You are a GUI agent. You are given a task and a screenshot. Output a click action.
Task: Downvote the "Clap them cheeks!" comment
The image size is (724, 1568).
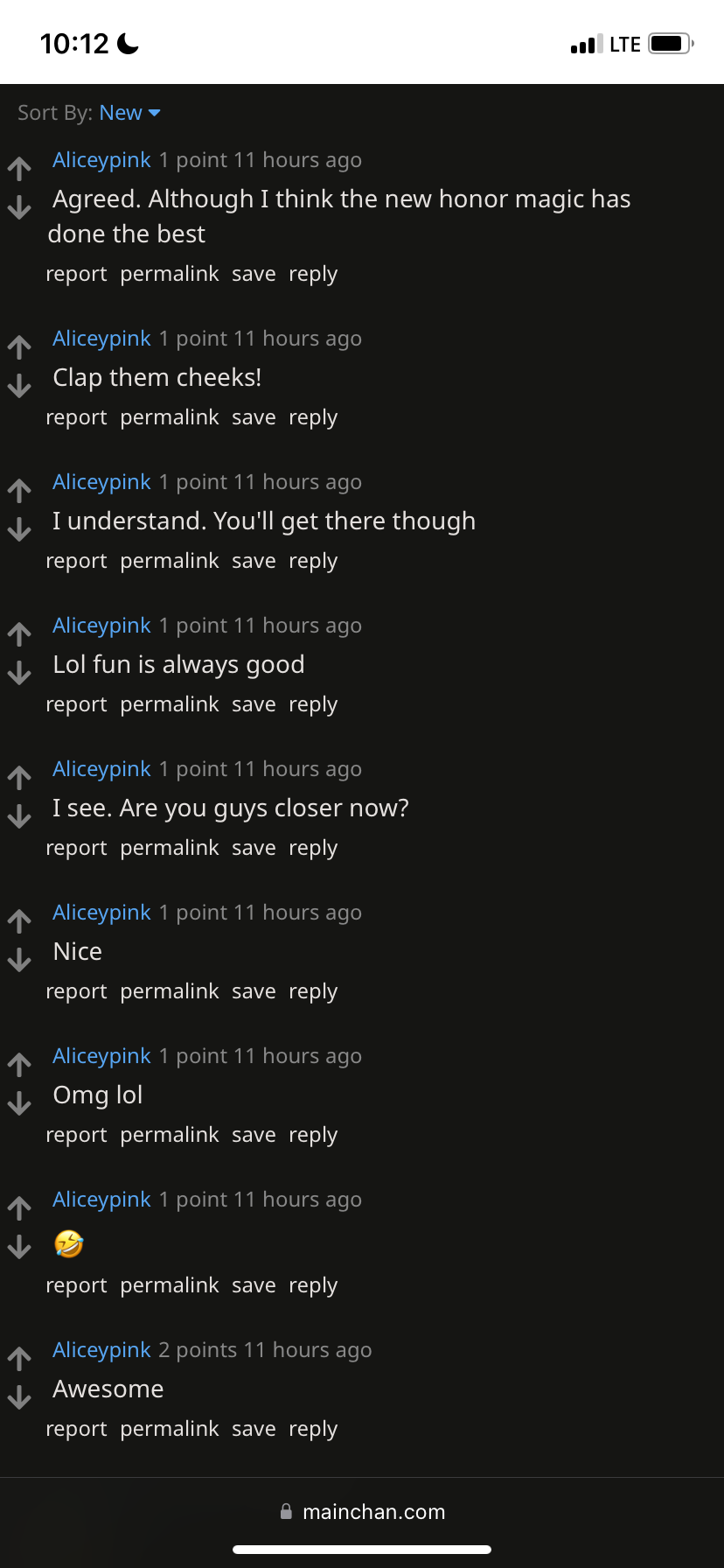point(19,386)
